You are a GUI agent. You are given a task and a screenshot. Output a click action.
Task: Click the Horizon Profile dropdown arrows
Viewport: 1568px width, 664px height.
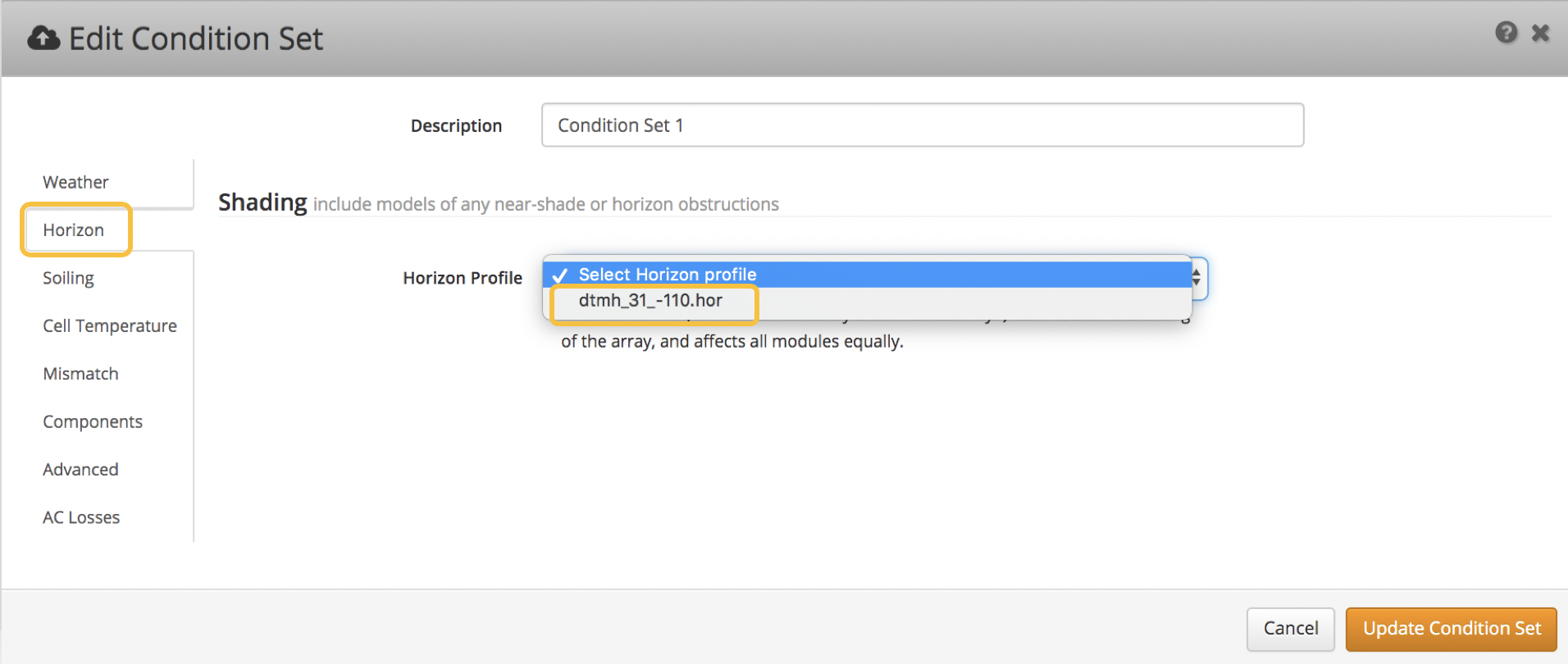coord(1197,278)
